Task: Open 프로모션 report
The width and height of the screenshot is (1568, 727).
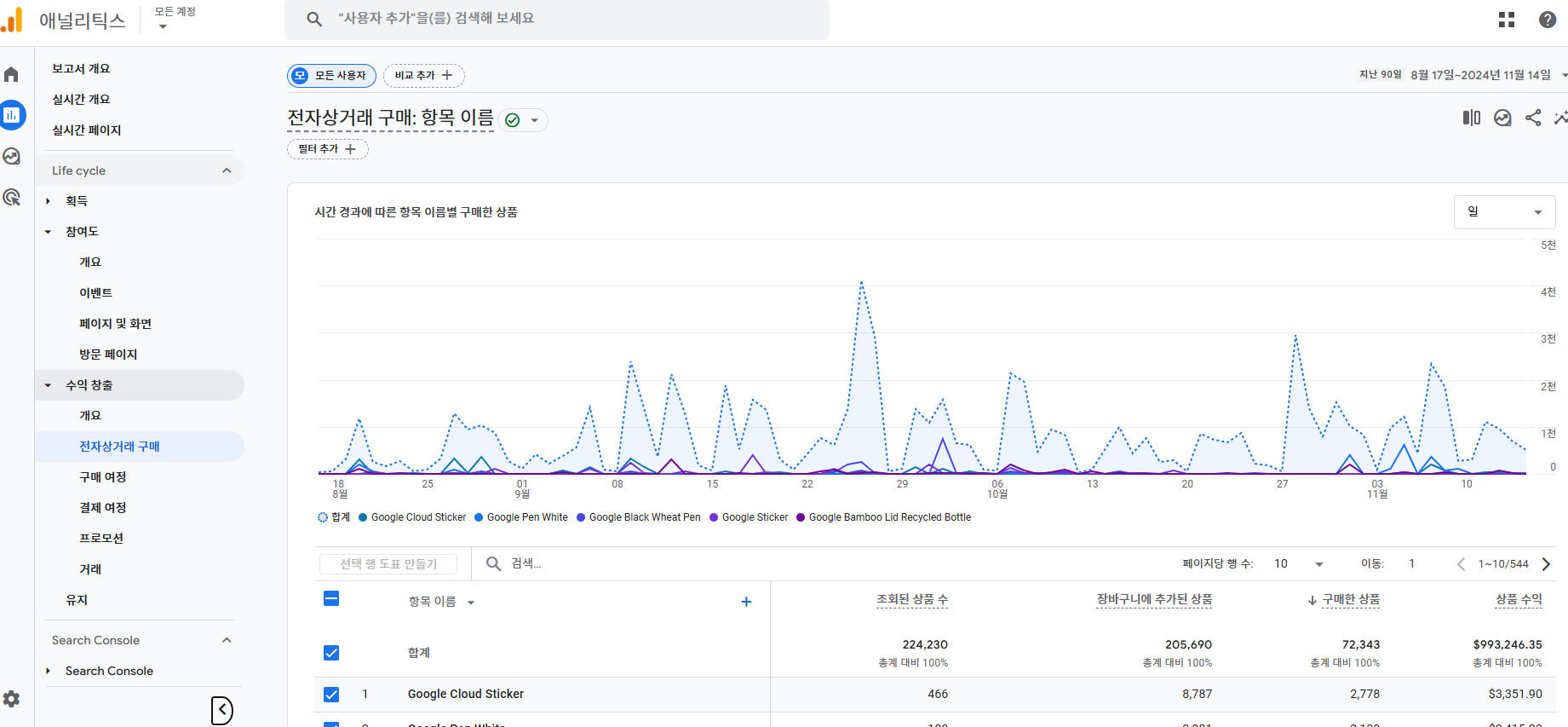Action: [101, 539]
